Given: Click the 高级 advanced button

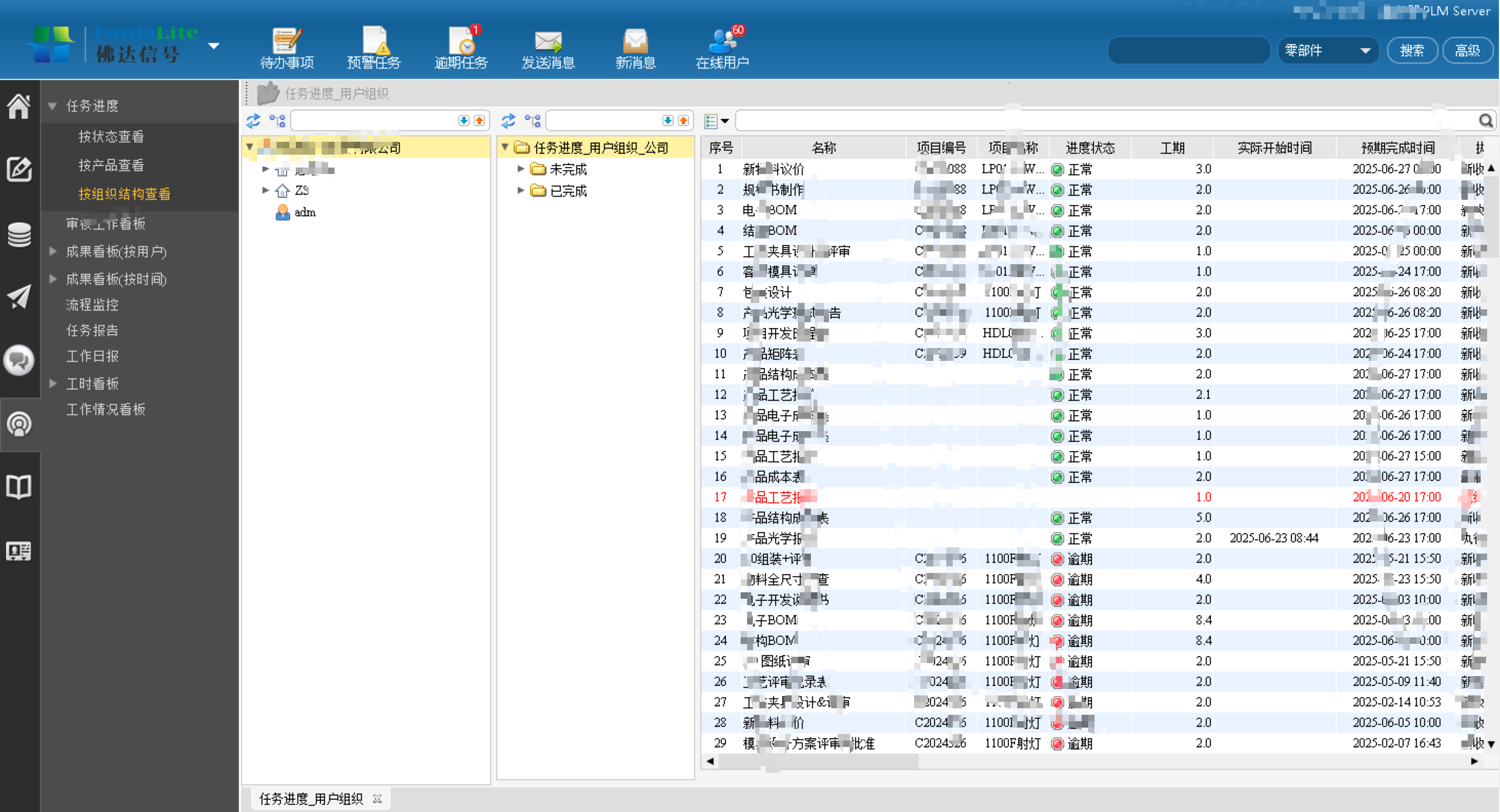Looking at the screenshot, I should point(1467,50).
